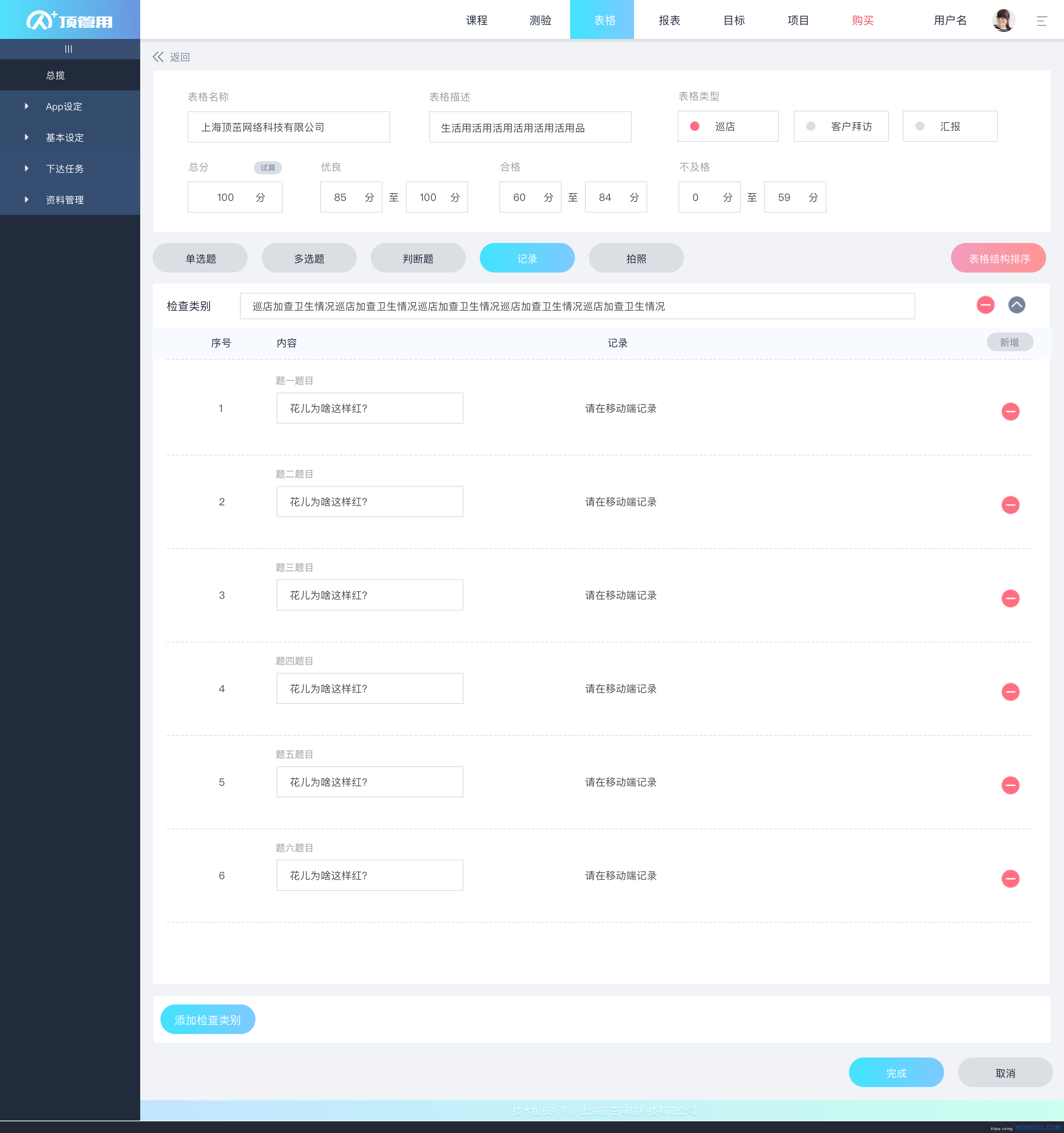Viewport: 1064px width, 1133px height.
Task: Focus the 不及格 lower bound 0 field
Action: 709,197
